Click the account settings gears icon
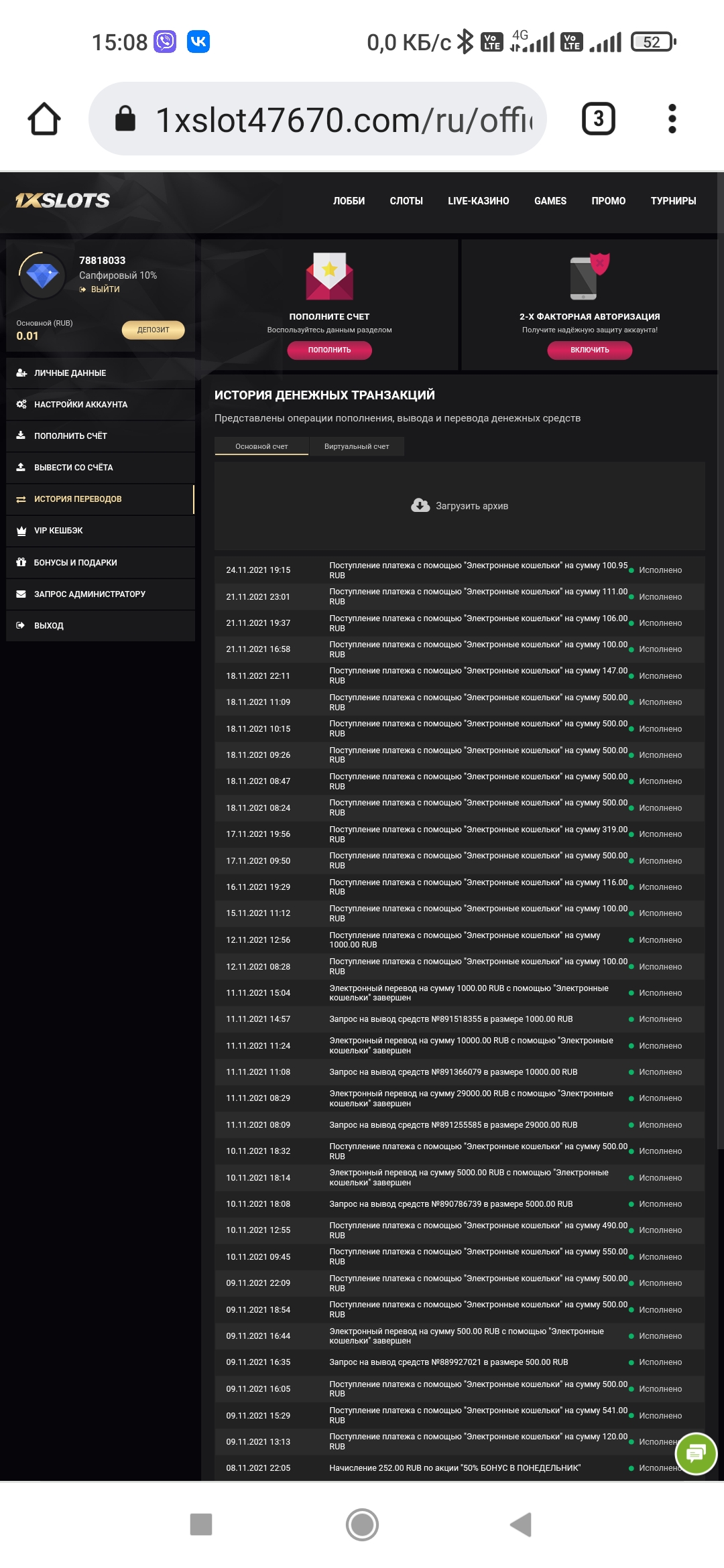 click(x=21, y=405)
